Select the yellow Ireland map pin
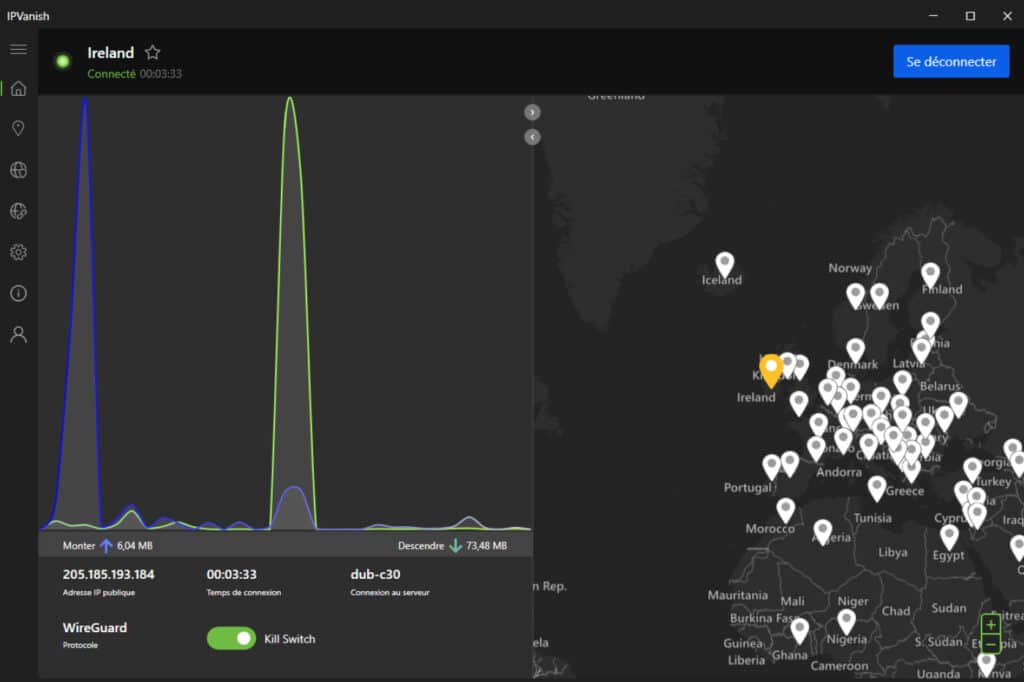The width and height of the screenshot is (1024, 682). click(770, 369)
